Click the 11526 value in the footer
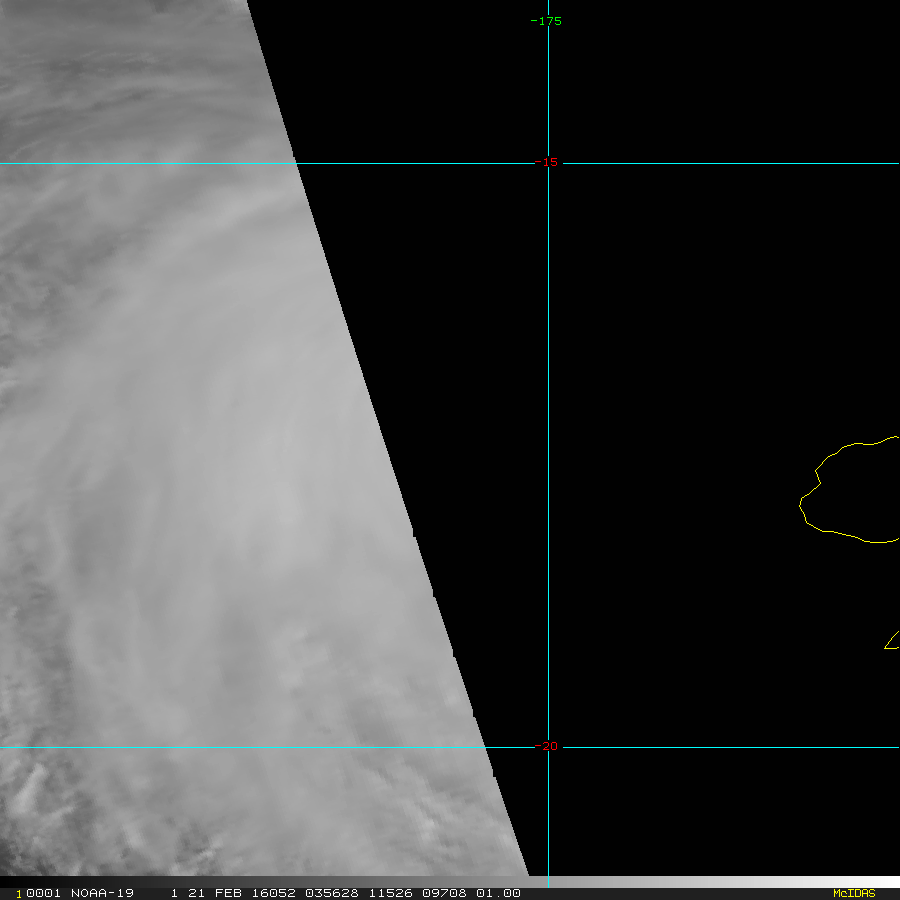The width and height of the screenshot is (900, 900). pyautogui.click(x=390, y=893)
